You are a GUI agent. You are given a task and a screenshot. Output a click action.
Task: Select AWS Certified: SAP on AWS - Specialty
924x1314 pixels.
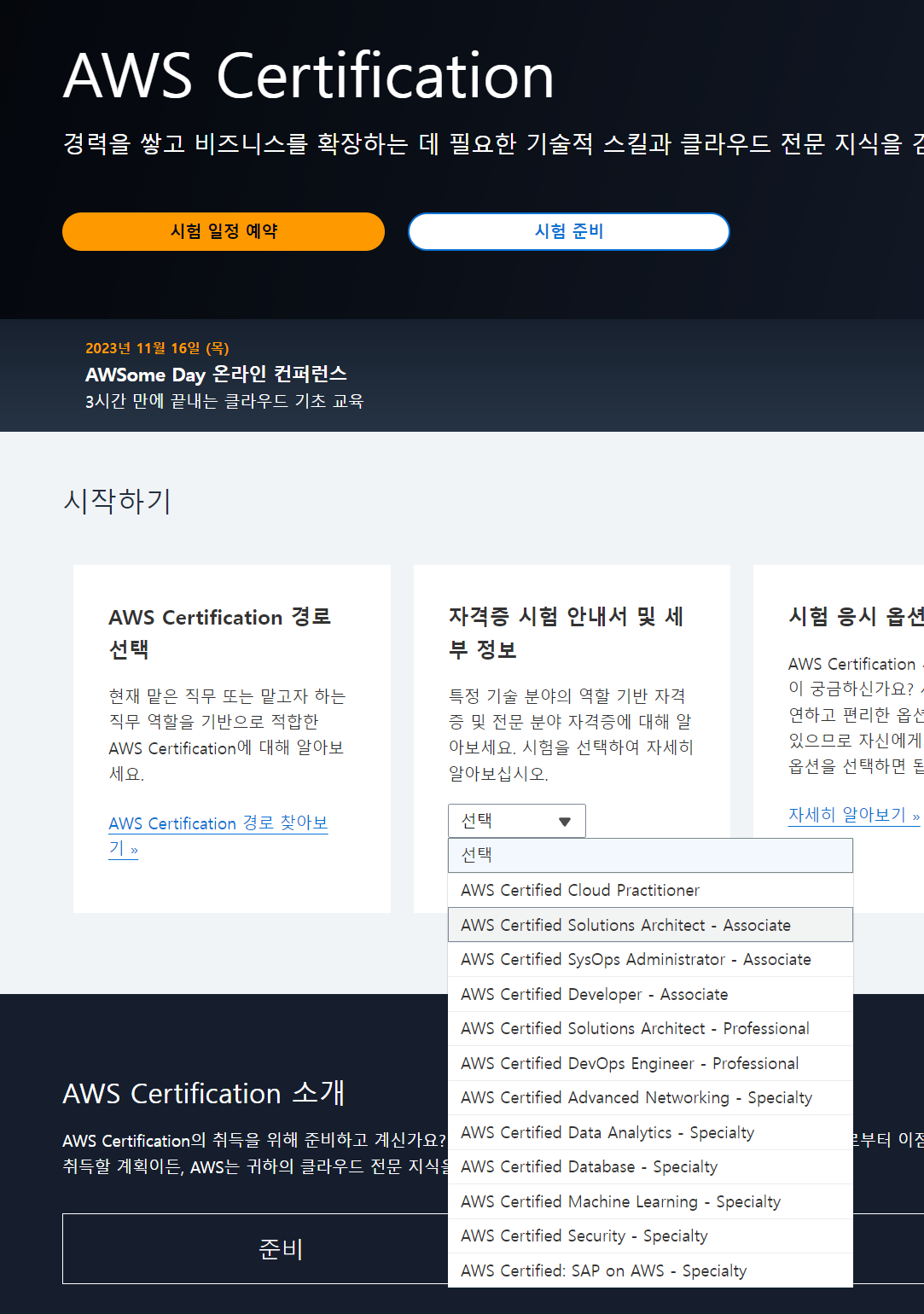click(x=650, y=1270)
